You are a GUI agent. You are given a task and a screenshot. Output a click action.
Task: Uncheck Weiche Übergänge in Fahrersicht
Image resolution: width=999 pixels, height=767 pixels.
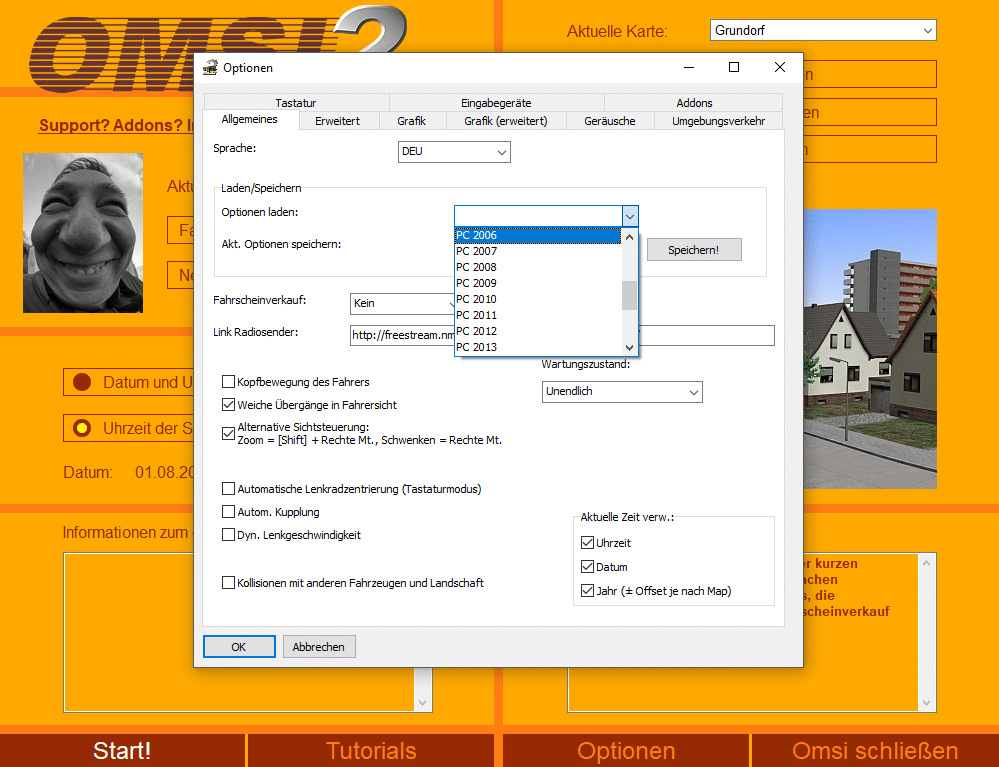click(x=229, y=405)
